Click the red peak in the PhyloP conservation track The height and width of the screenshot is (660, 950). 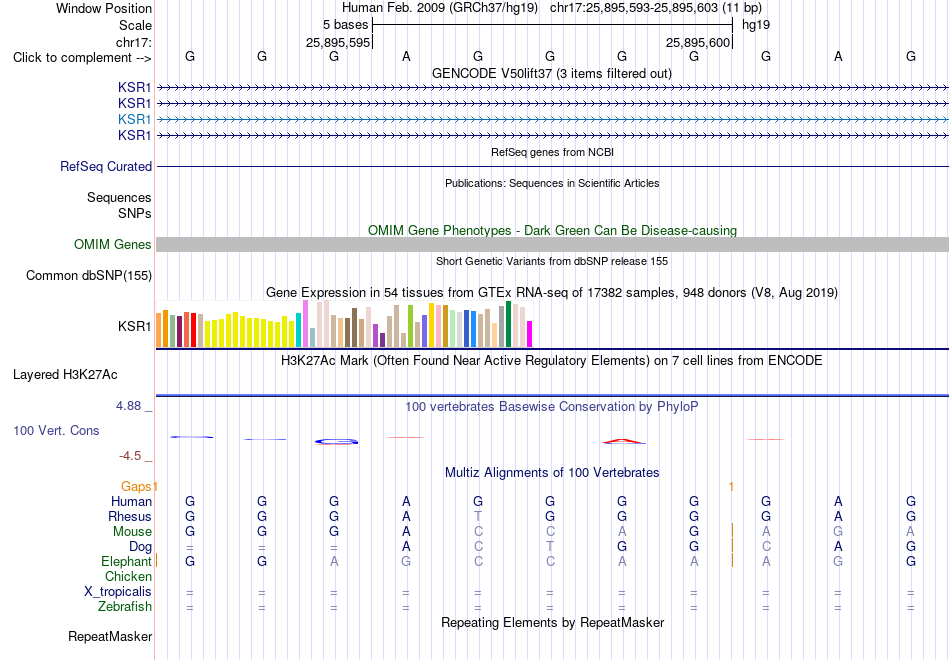[x=623, y=441]
